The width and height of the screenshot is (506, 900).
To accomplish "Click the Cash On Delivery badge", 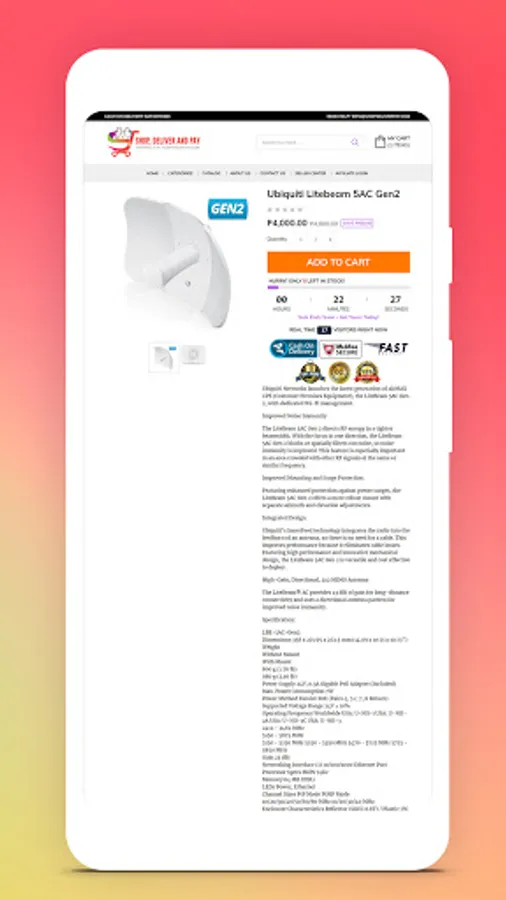I will point(293,348).
